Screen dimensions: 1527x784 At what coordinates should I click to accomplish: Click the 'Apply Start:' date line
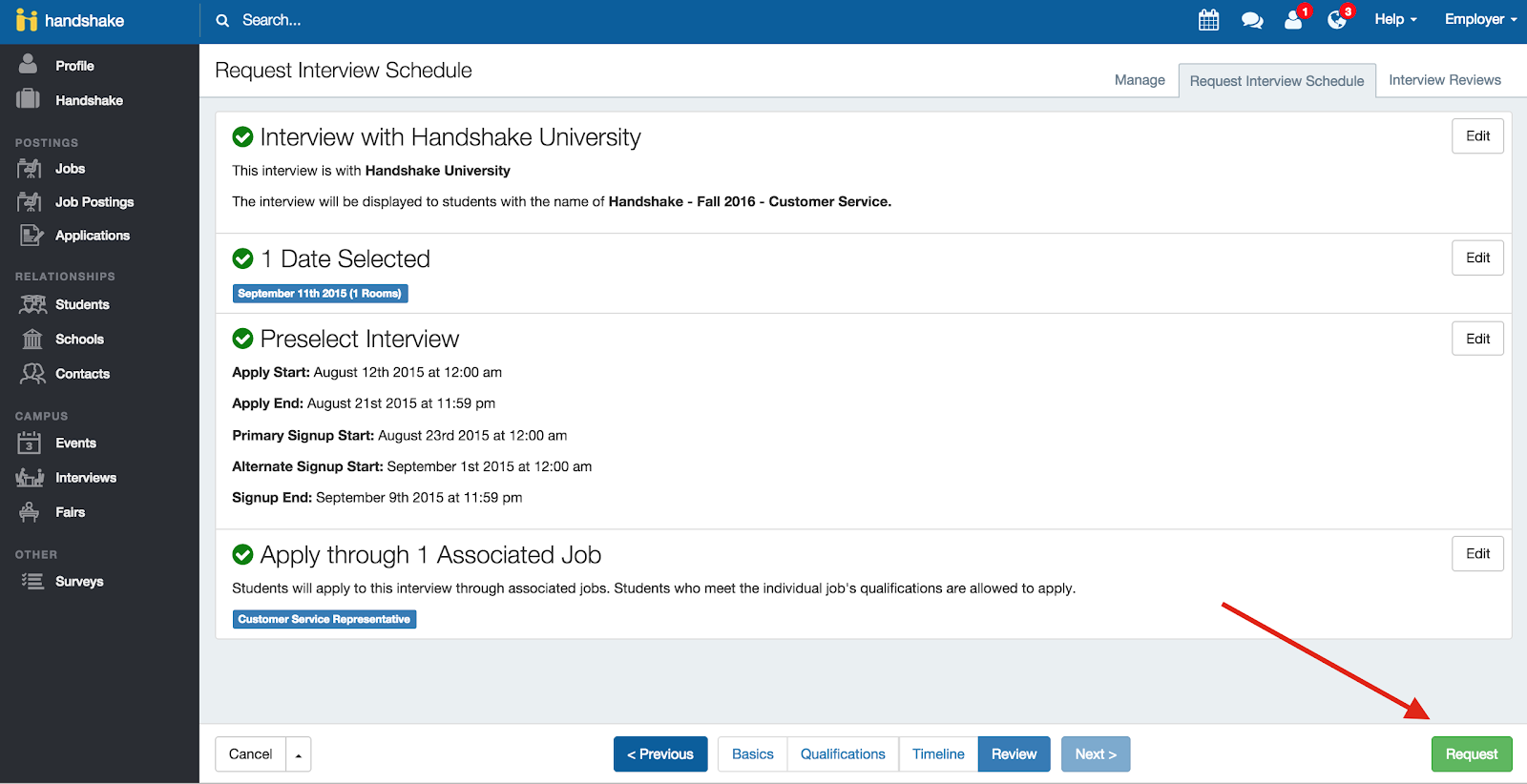367,373
